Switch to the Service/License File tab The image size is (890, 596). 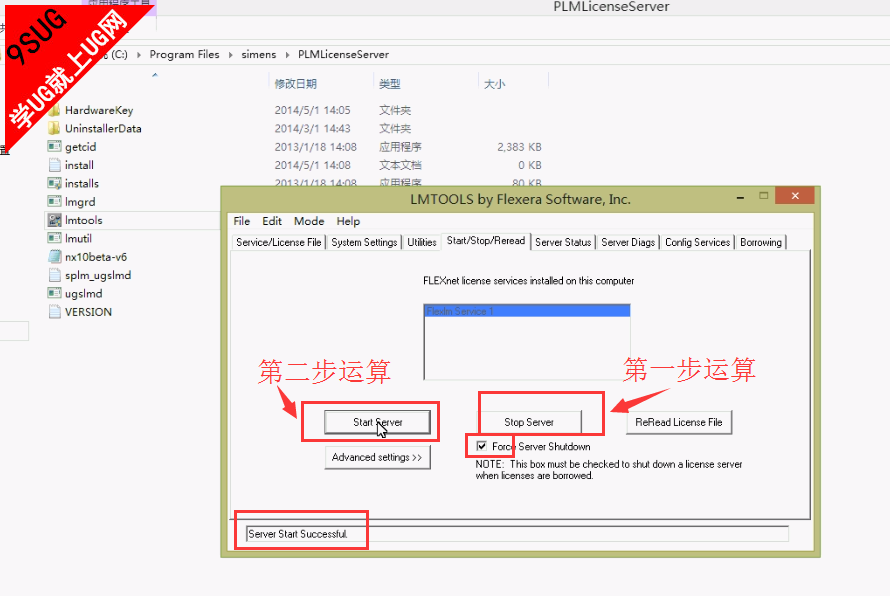pos(279,242)
